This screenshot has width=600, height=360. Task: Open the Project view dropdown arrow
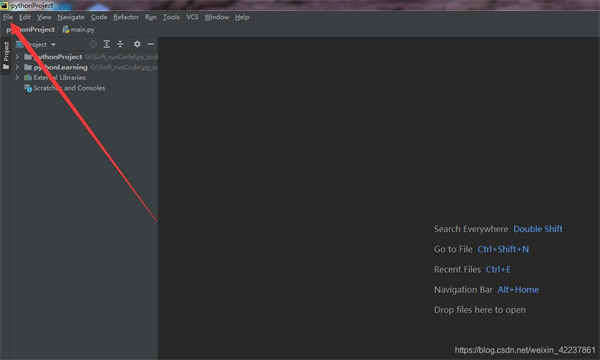(53, 45)
